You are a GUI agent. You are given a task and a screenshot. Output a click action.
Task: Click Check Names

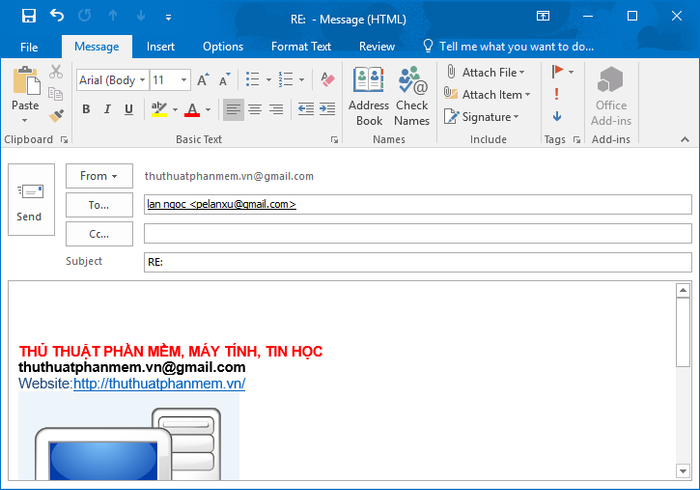point(412,96)
